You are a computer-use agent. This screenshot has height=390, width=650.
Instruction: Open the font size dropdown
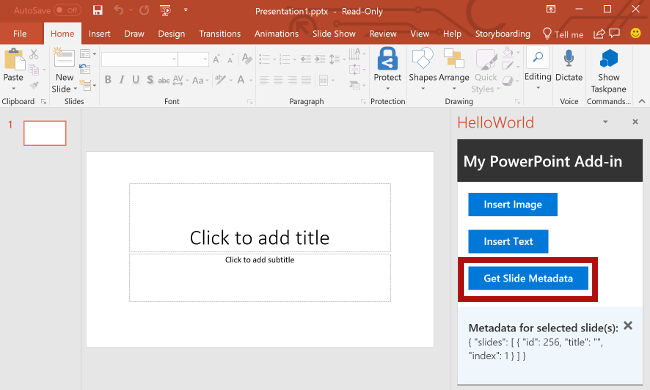pyautogui.click(x=205, y=59)
